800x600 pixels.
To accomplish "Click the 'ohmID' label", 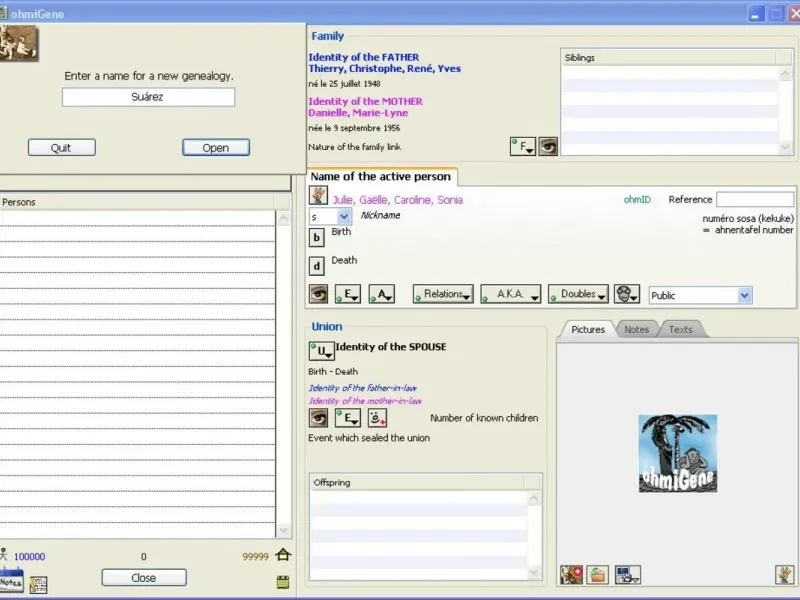I will [637, 199].
